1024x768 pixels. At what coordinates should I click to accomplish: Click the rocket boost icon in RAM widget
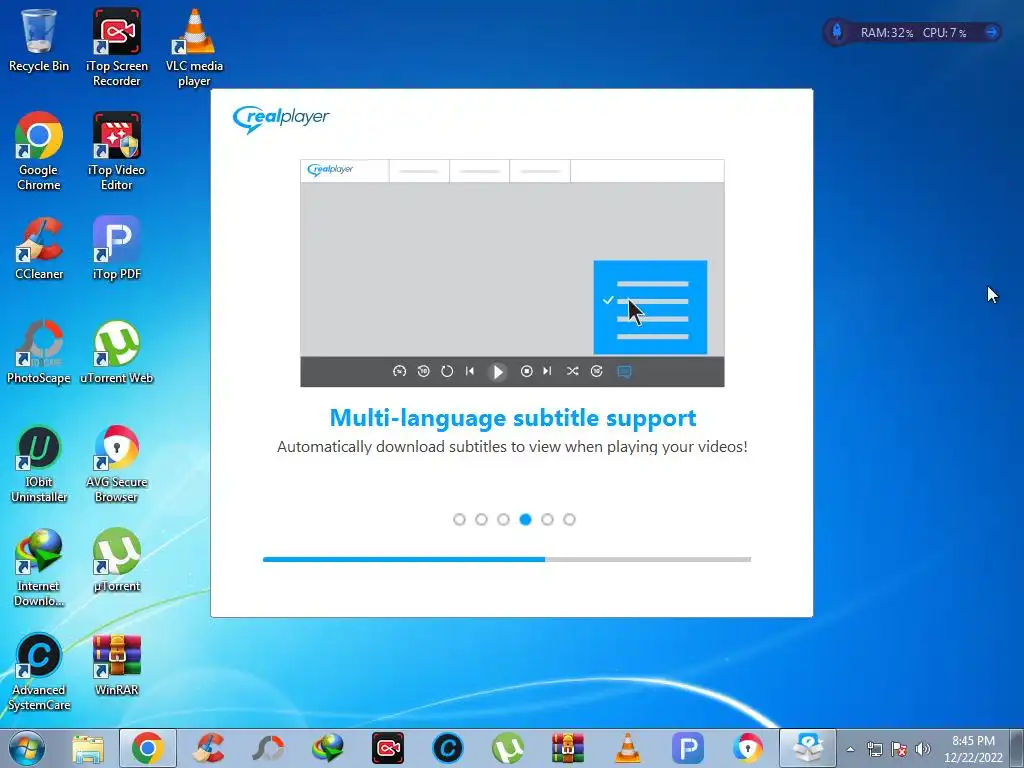(x=837, y=31)
